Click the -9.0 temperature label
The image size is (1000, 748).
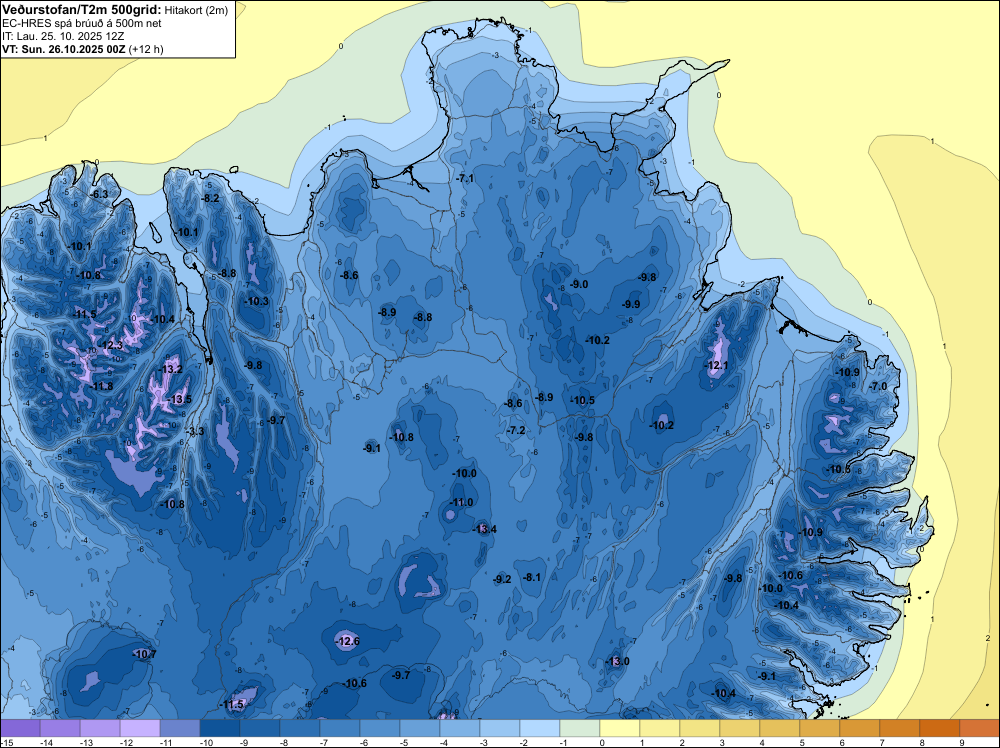pyautogui.click(x=578, y=284)
